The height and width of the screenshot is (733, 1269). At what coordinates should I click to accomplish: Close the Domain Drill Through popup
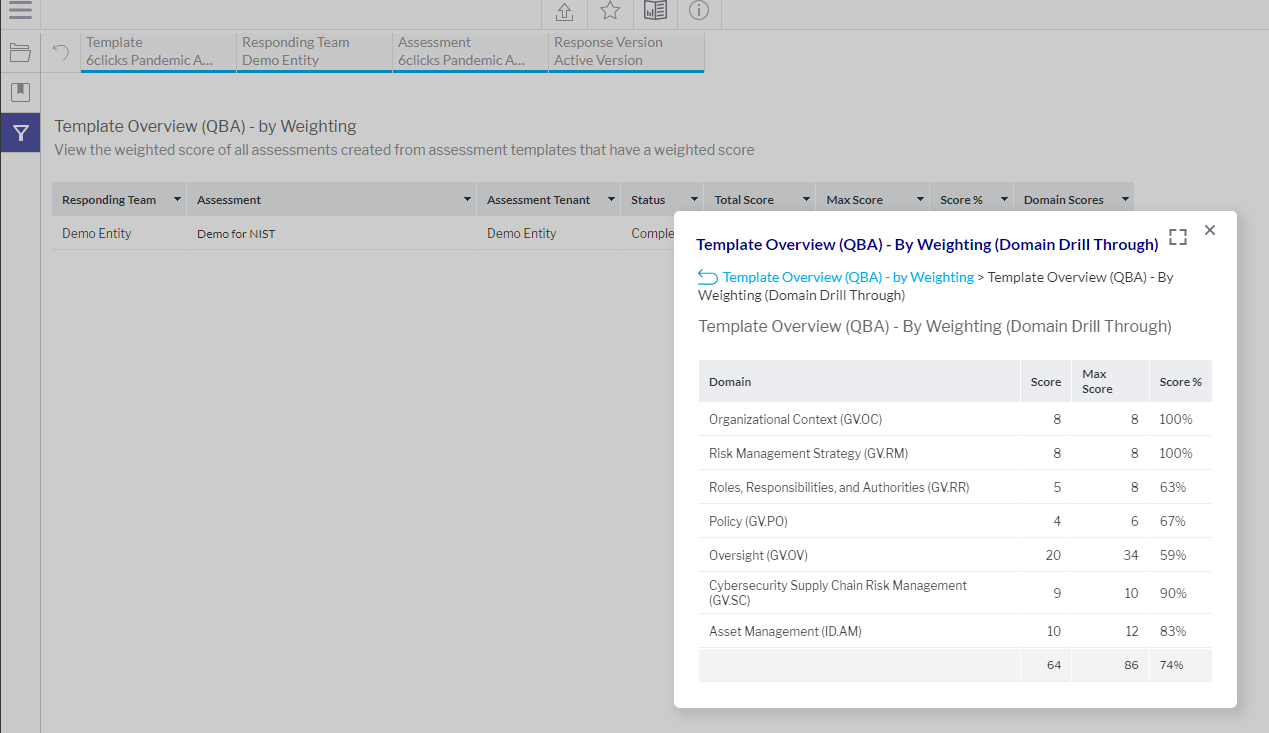pyautogui.click(x=1210, y=230)
